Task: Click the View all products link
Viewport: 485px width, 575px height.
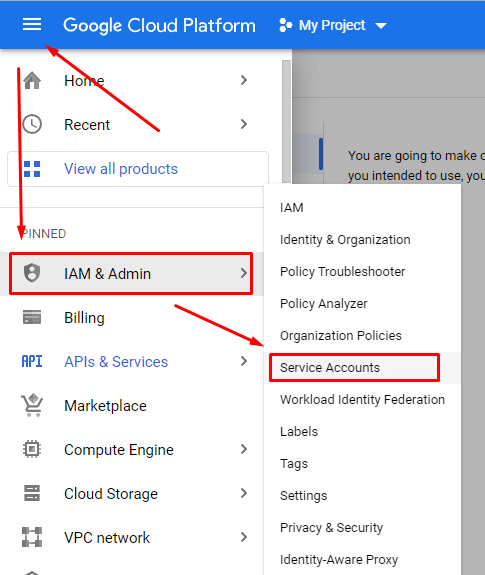Action: (x=121, y=169)
